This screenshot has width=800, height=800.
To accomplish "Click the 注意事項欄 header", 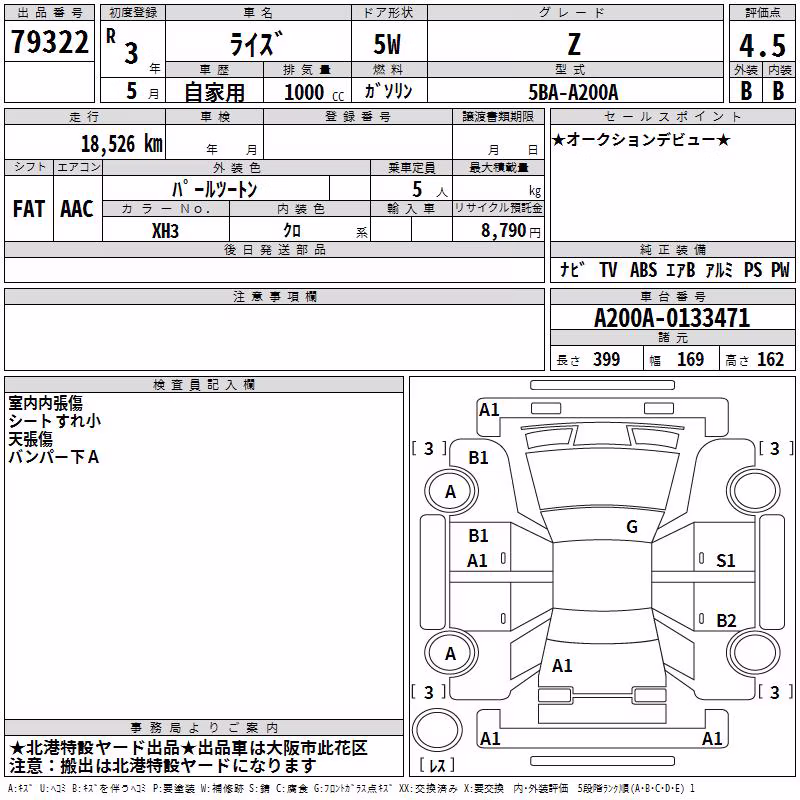I will click(274, 296).
